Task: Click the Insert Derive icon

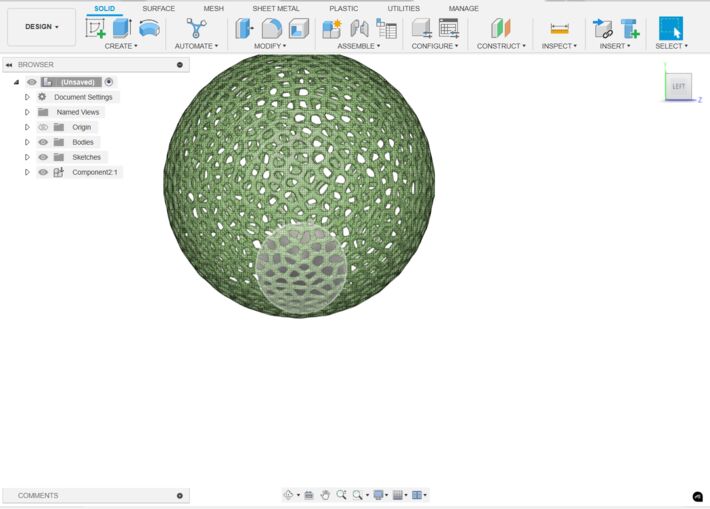Action: [603, 29]
